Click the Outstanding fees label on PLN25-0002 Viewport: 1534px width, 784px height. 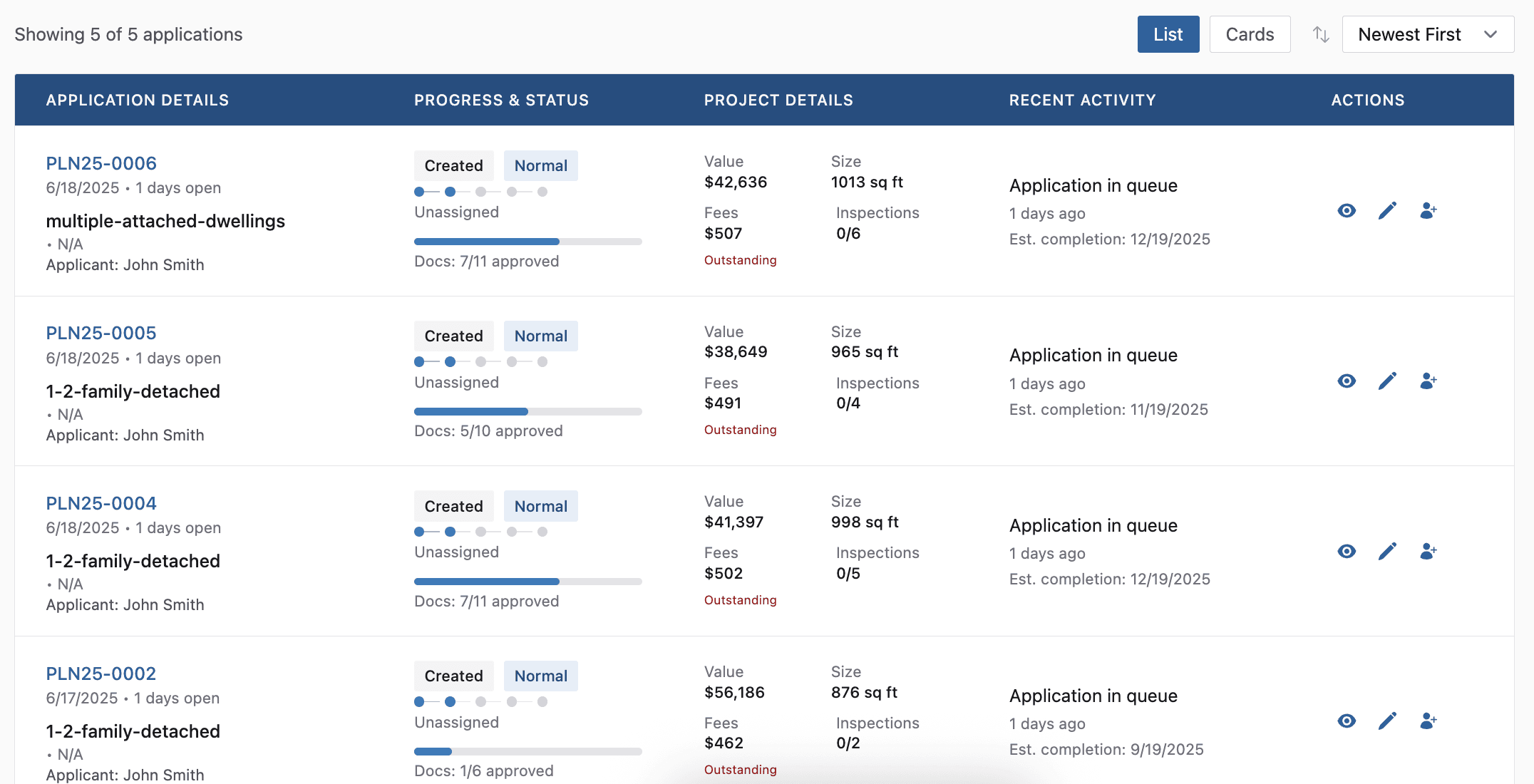[740, 769]
